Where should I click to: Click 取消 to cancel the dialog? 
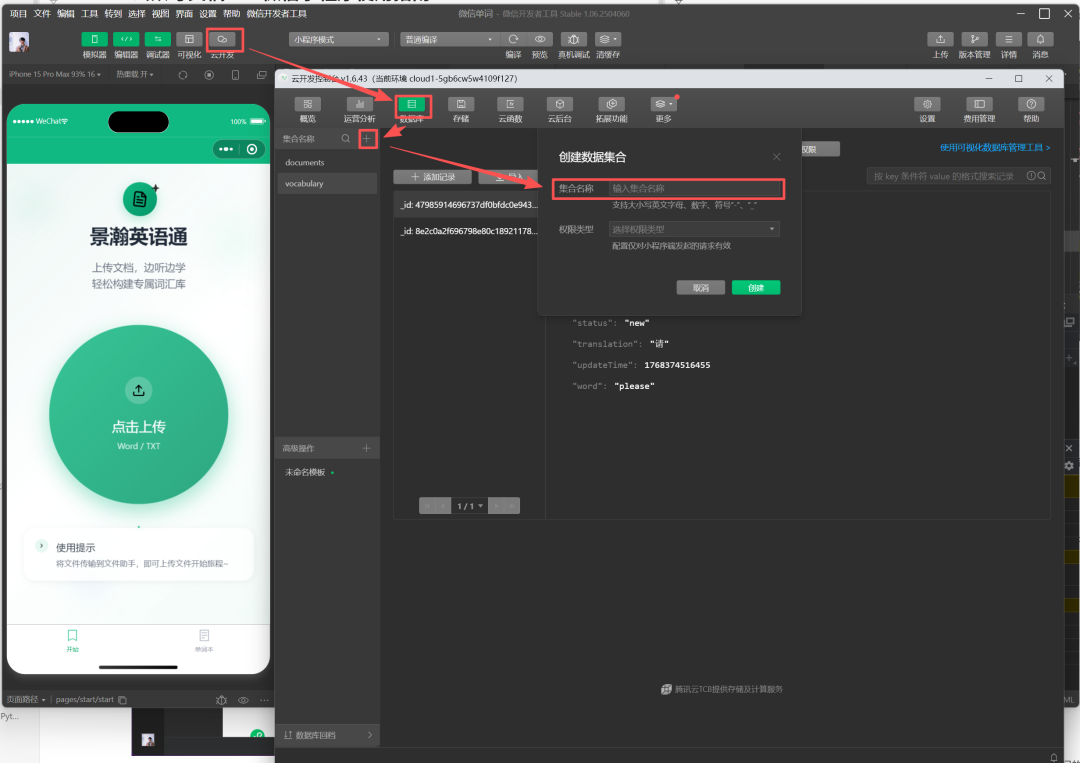click(x=700, y=288)
